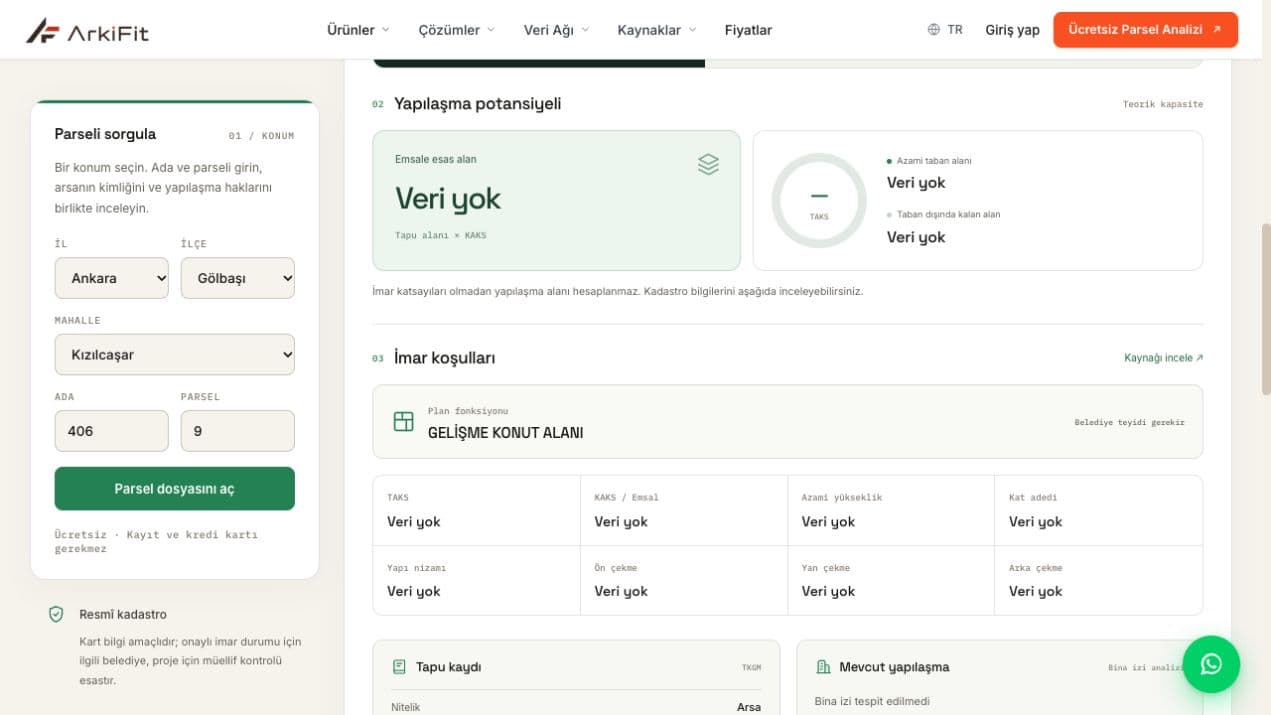The width and height of the screenshot is (1271, 715).
Task: Click the page vertical scrollbar
Action: [x=1265, y=308]
